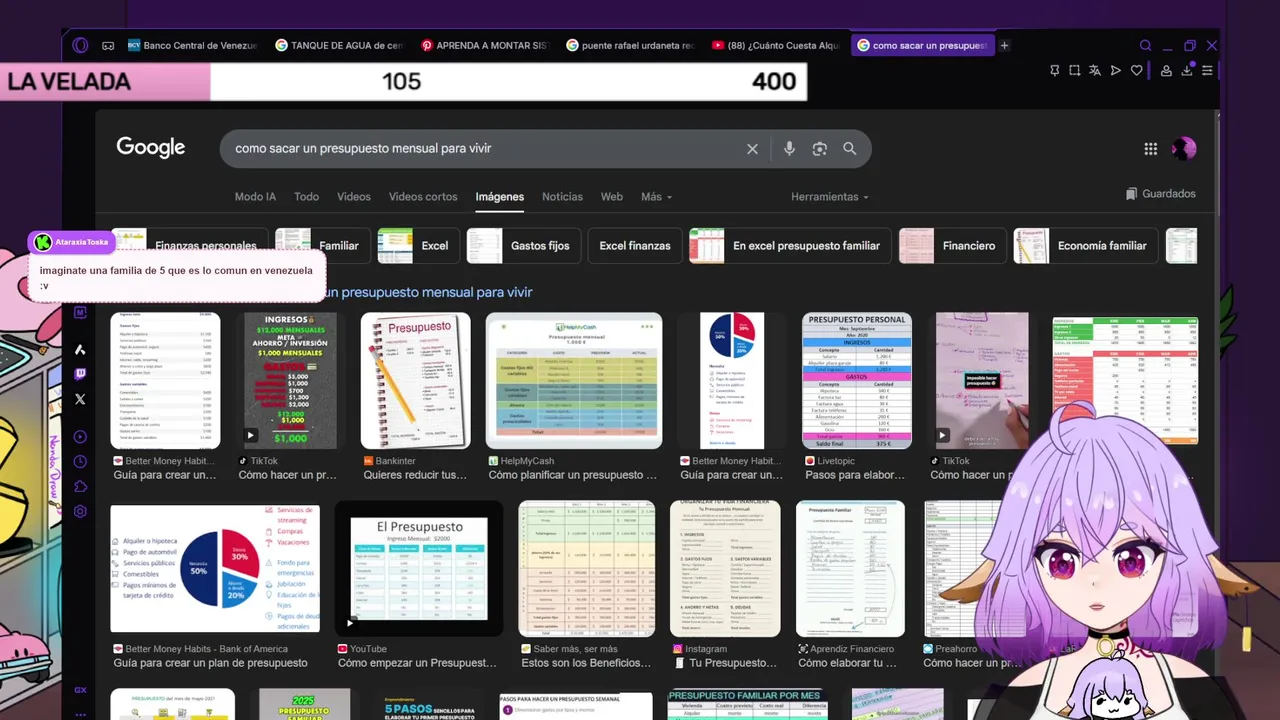The width and height of the screenshot is (1280, 720).
Task: Open the Google apps grid
Action: pyautogui.click(x=1151, y=148)
